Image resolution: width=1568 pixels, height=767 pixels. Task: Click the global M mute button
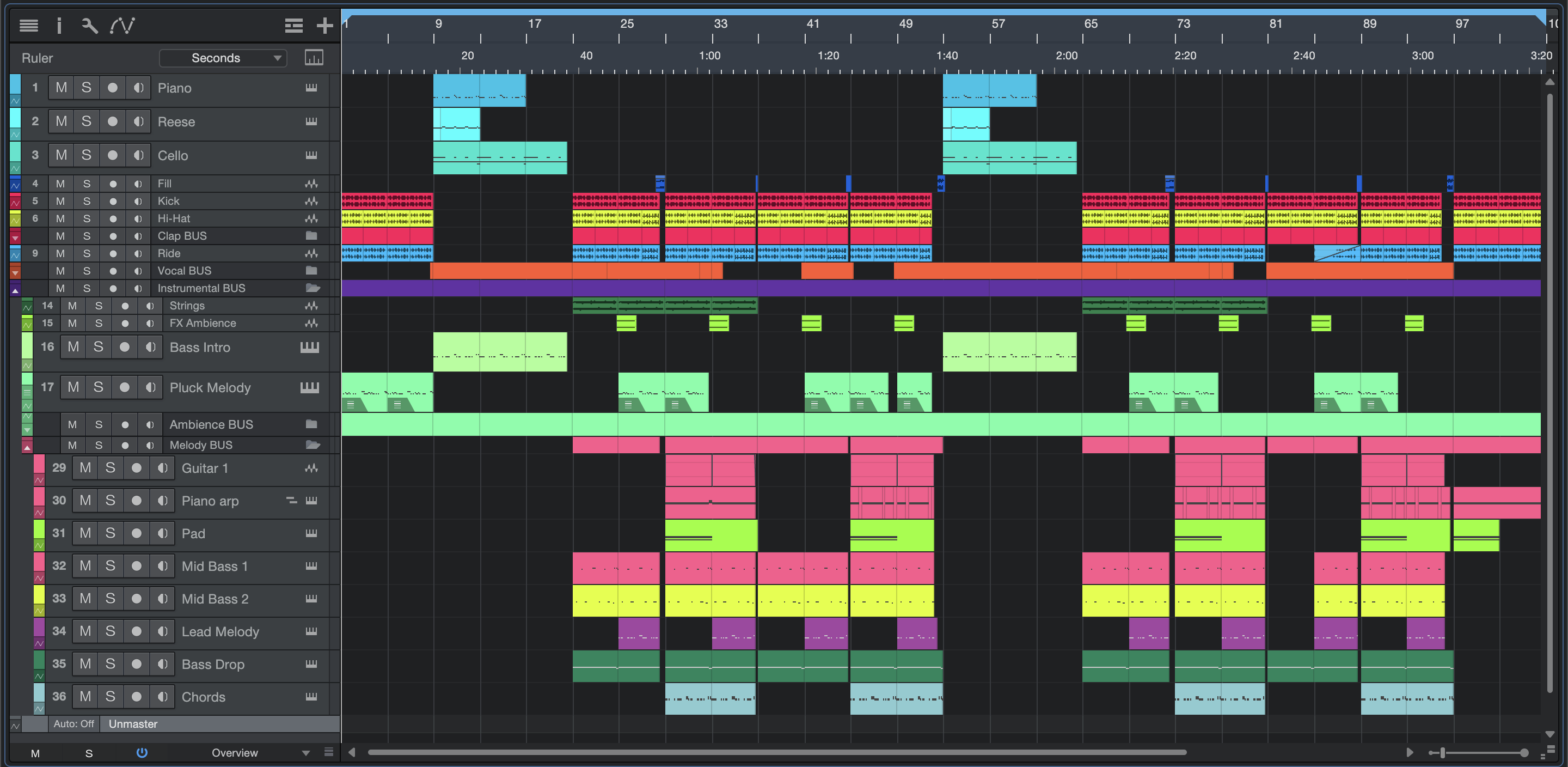35,753
